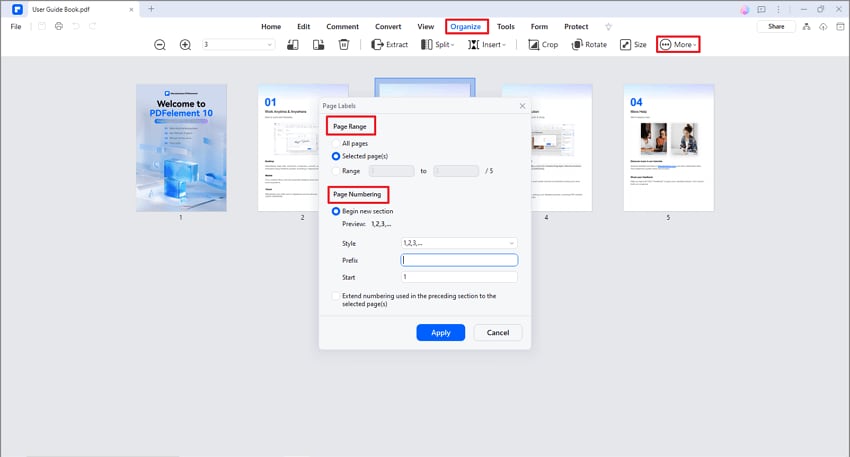Select the Selected page(s) radio option
850x457 pixels.
tap(336, 156)
